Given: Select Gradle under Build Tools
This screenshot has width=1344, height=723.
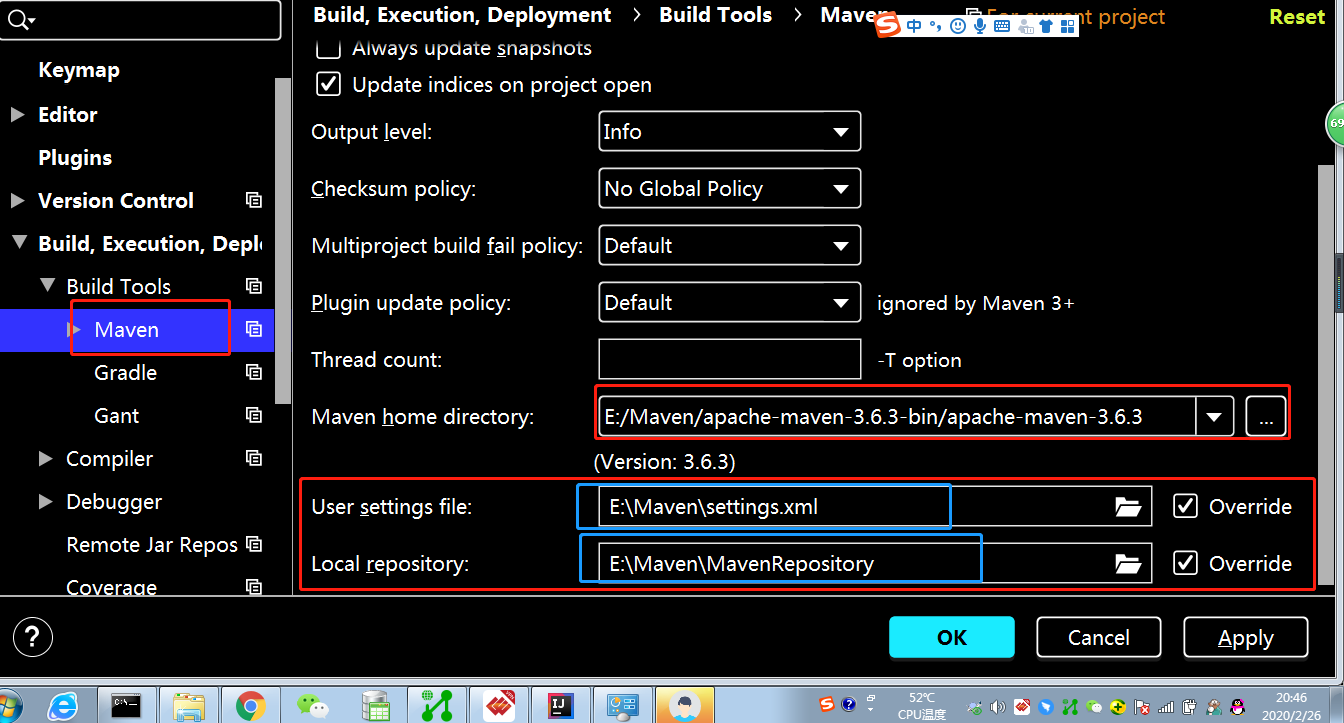Looking at the screenshot, I should pos(126,373).
